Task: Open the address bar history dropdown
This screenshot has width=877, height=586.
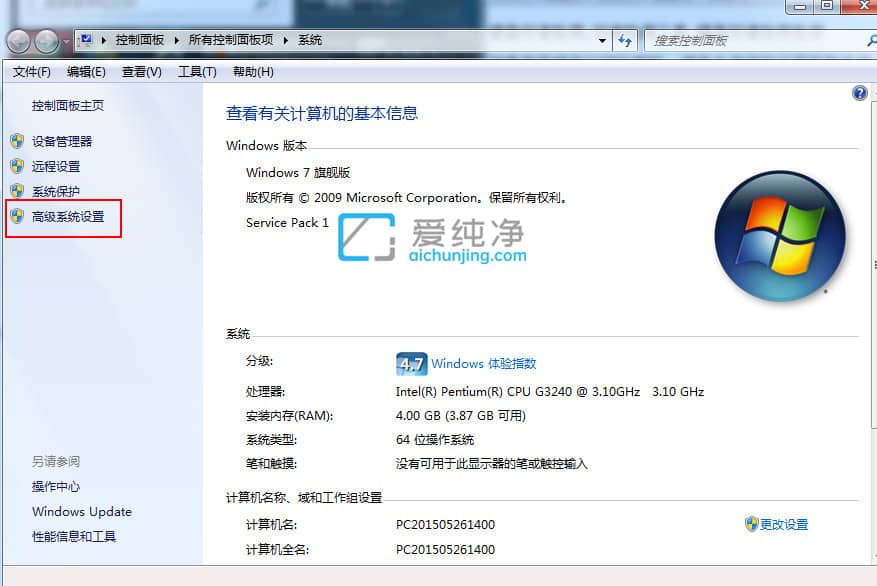Action: tap(601, 41)
